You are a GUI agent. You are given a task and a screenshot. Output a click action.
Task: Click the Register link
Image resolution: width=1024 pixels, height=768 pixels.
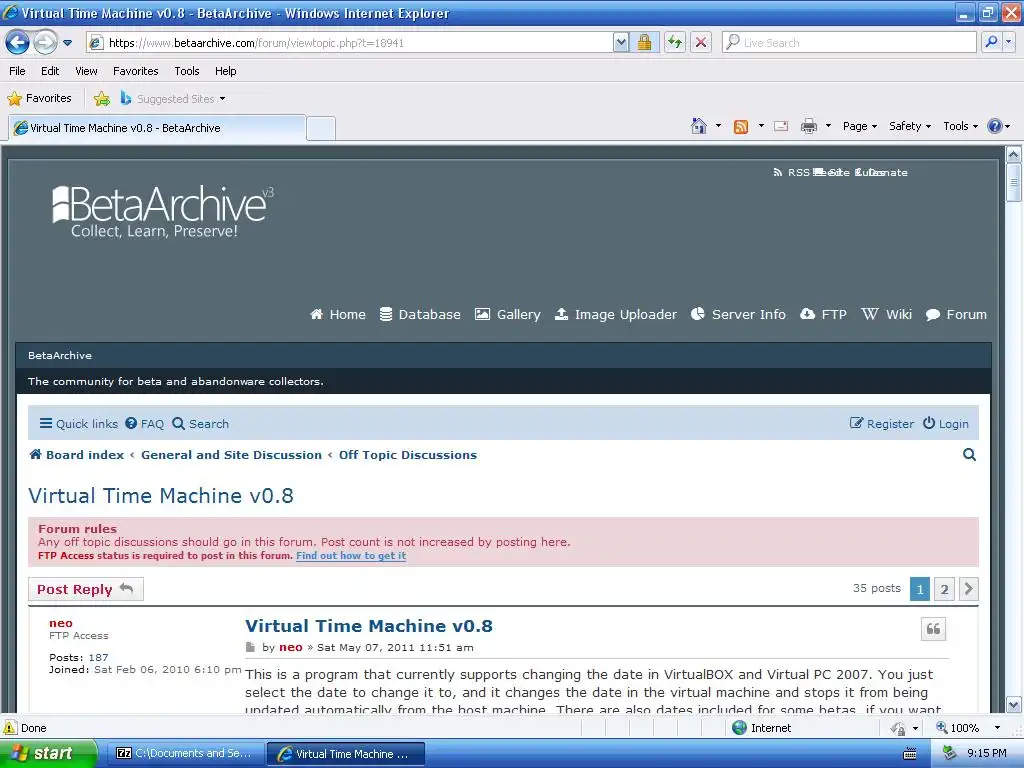[882, 424]
